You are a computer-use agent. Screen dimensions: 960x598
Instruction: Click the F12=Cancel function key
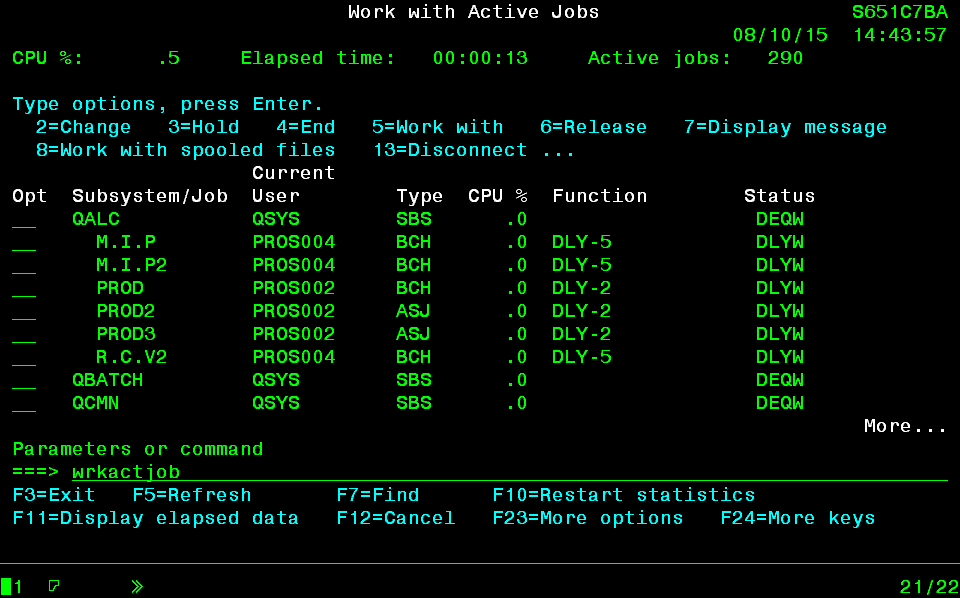[x=396, y=518]
